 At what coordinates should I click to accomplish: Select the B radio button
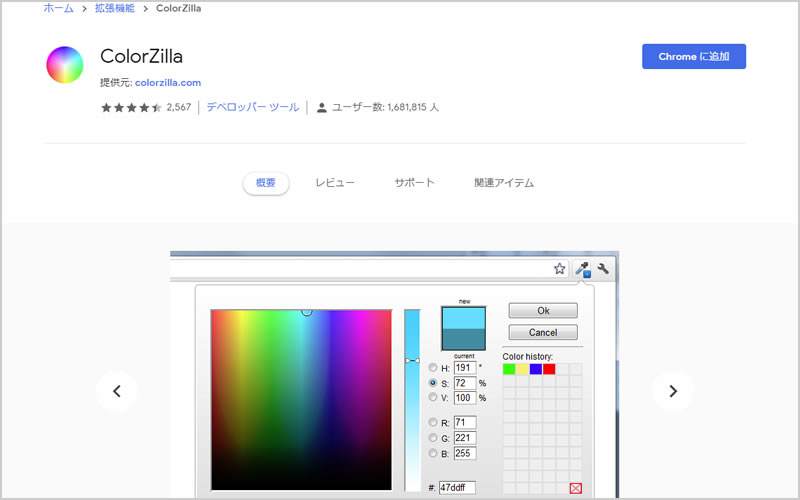(433, 453)
